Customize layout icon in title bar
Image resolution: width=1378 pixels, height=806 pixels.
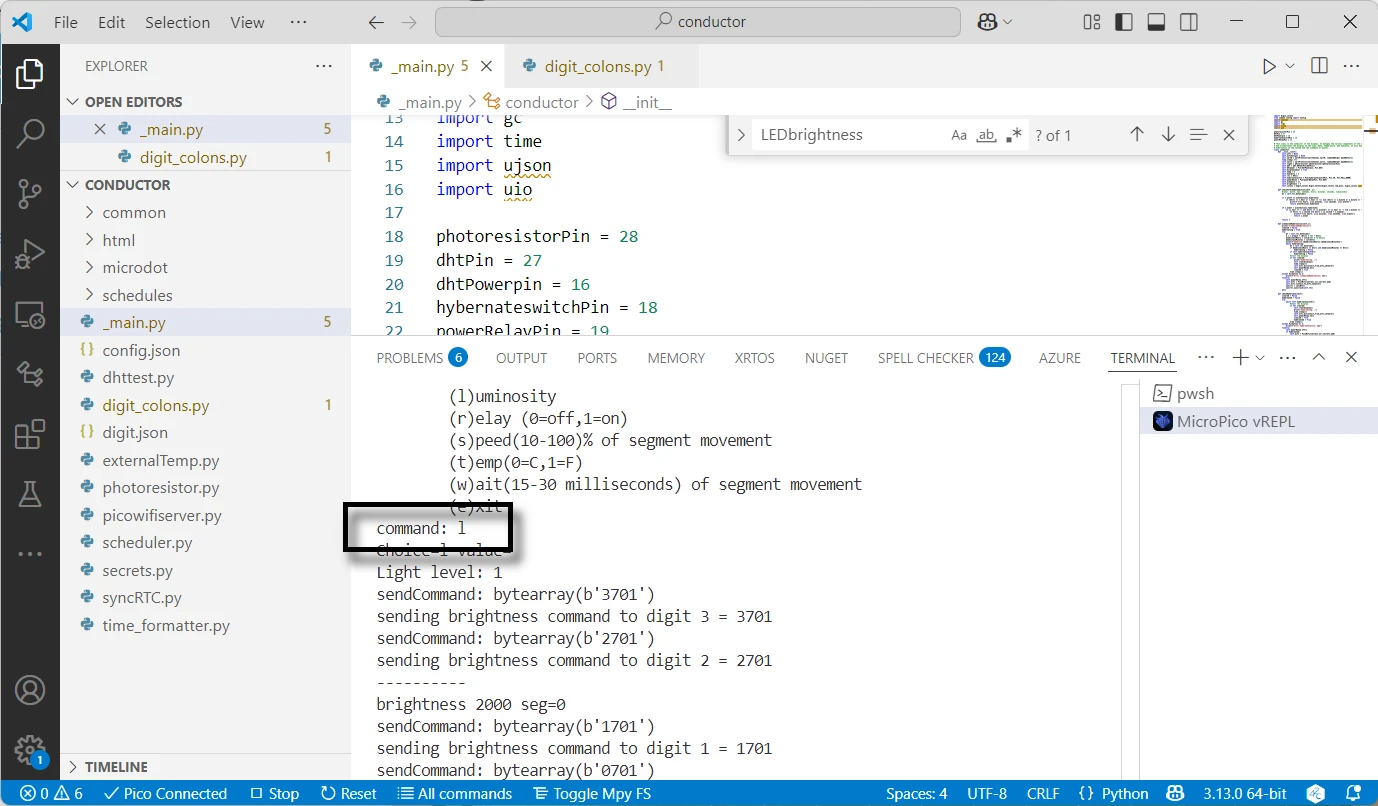[1092, 22]
